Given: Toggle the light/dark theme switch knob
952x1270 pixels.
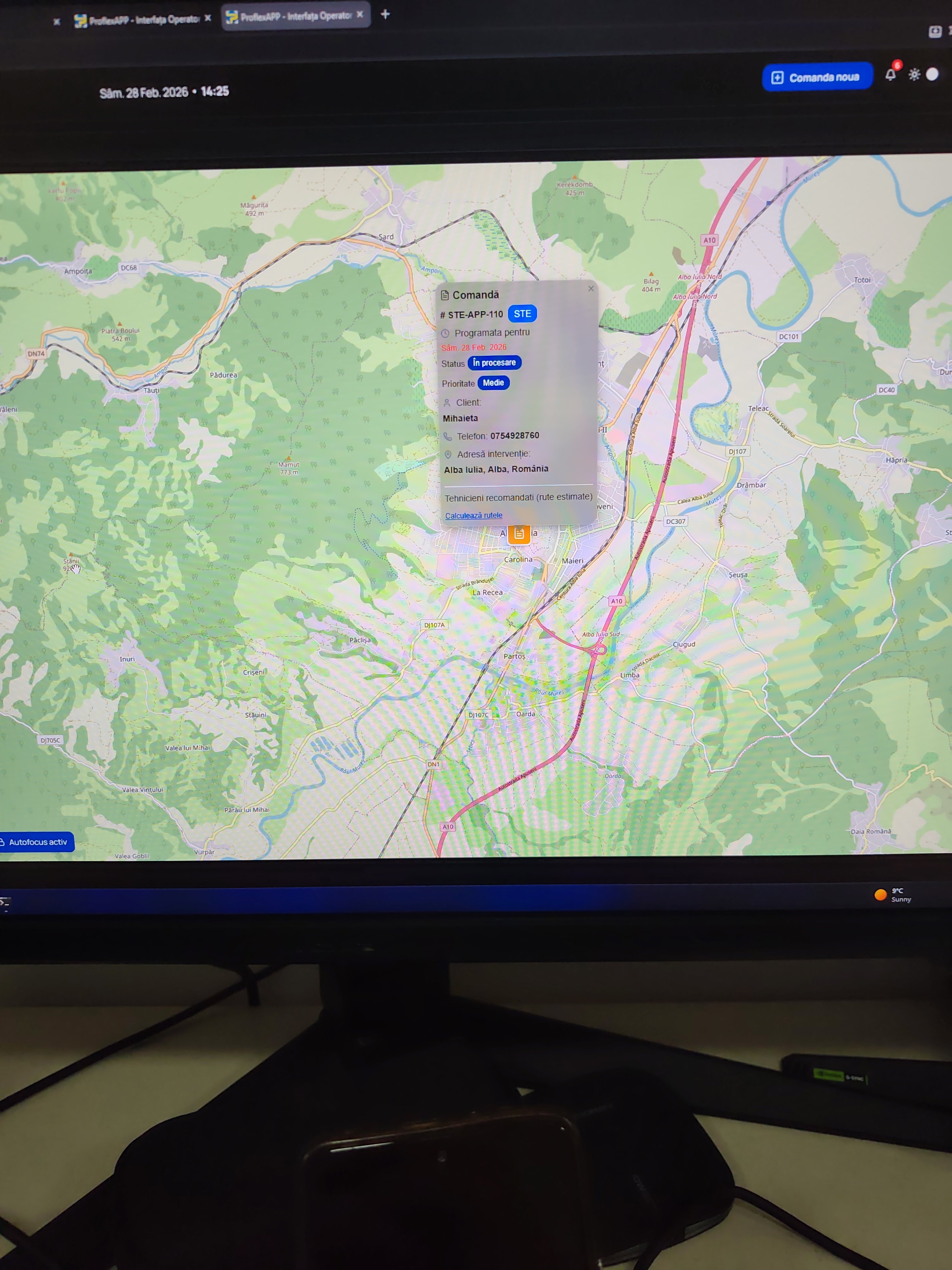Looking at the screenshot, I should pyautogui.click(x=932, y=74).
